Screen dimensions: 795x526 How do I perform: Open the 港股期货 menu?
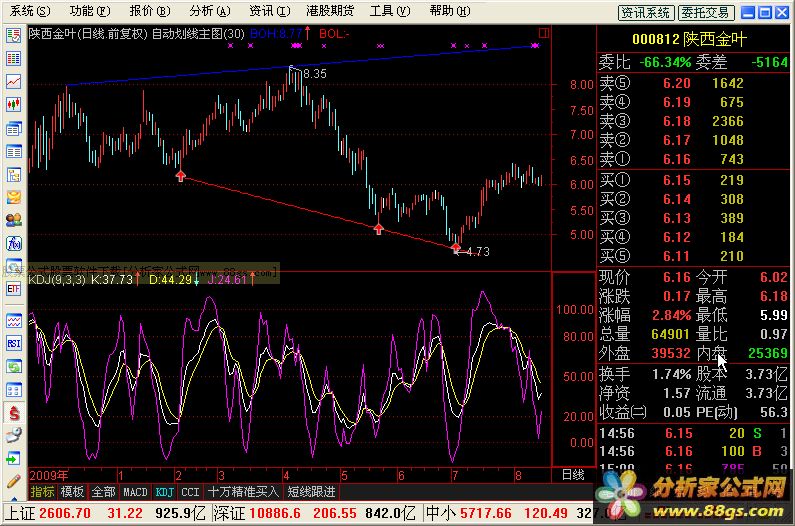(x=330, y=11)
